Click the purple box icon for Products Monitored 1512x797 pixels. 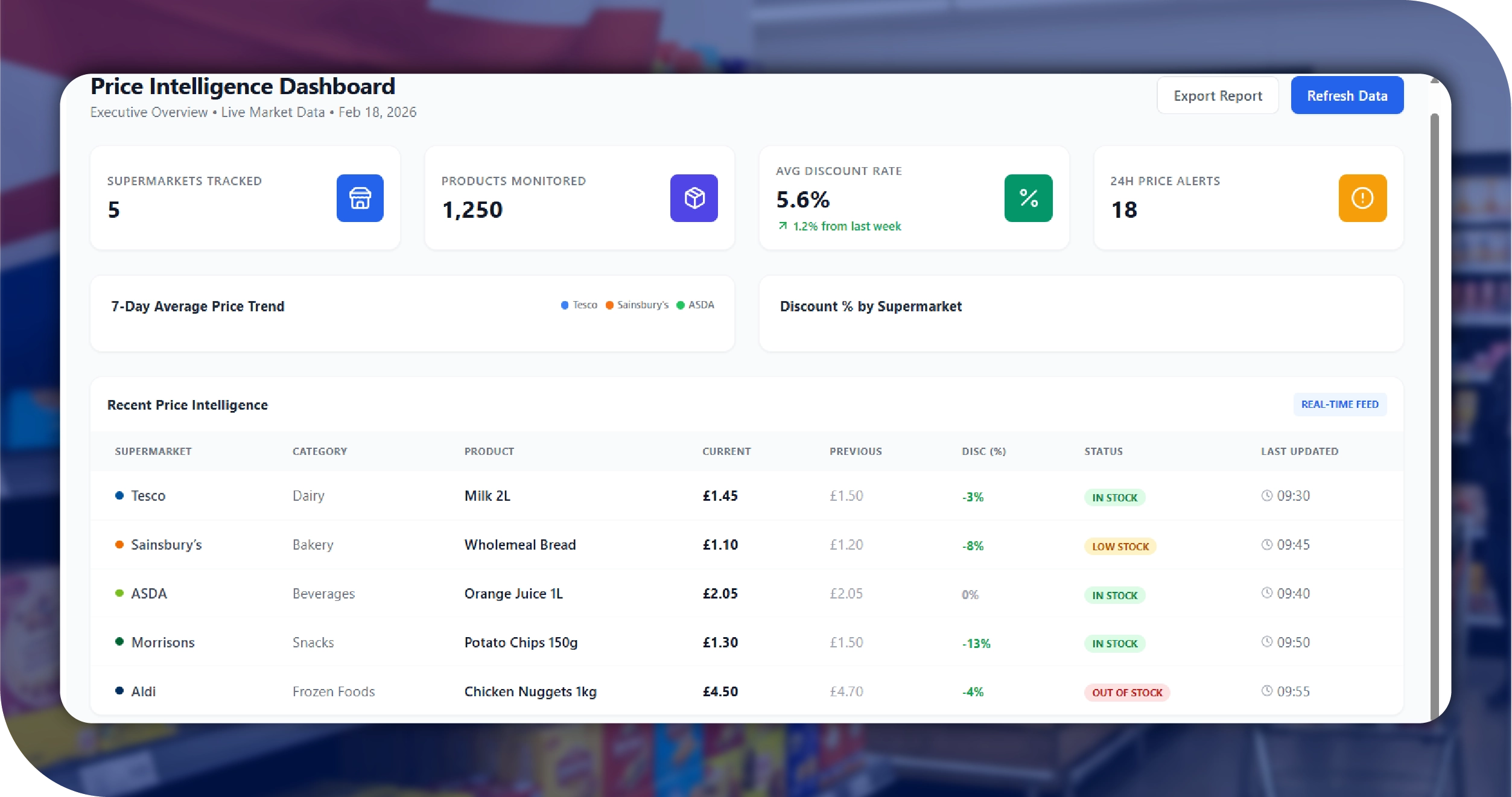pyautogui.click(x=694, y=198)
